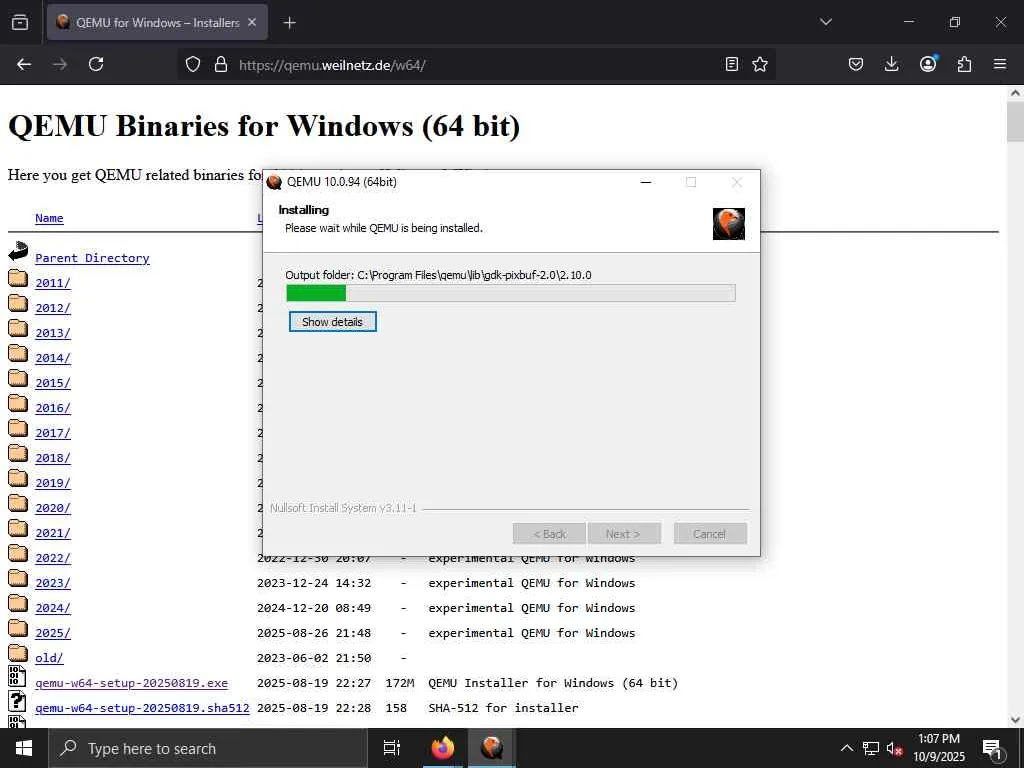Show site security padlock information

click(221, 64)
